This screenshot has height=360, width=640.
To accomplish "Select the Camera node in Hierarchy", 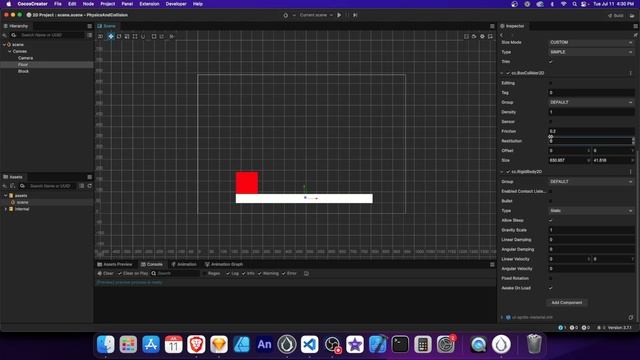I will [25, 58].
